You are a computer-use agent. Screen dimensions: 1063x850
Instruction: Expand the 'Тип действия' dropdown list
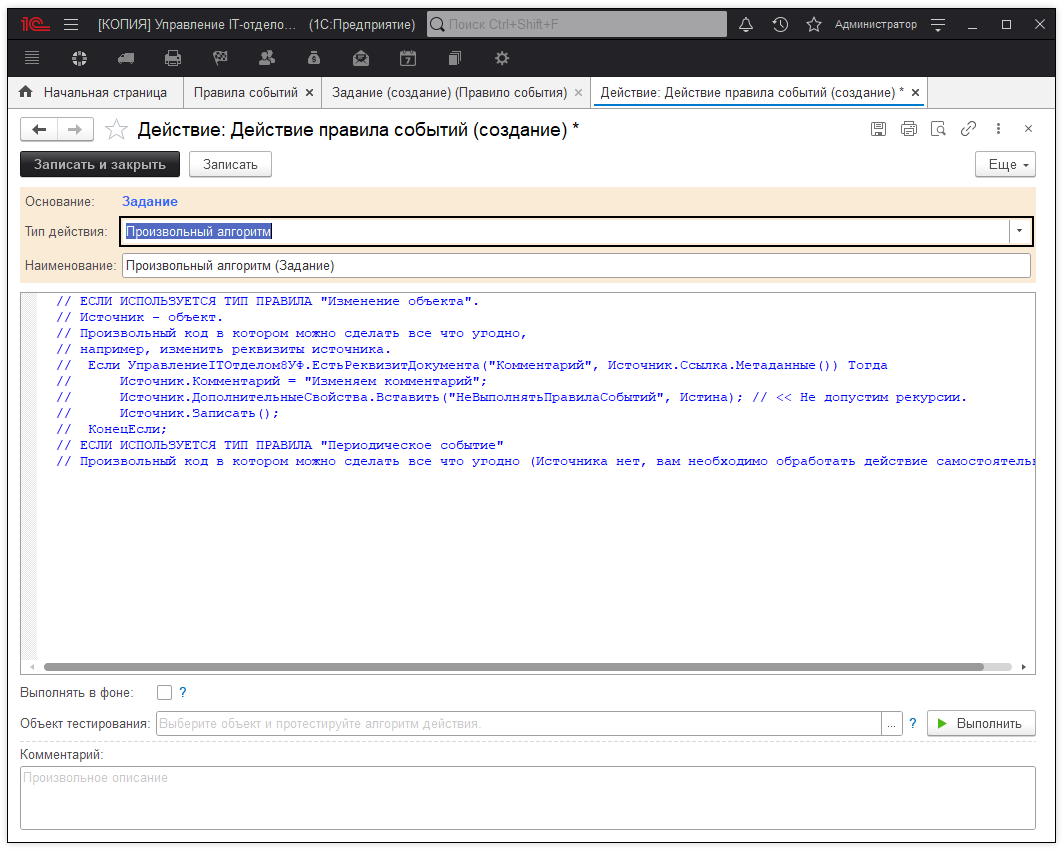(1019, 231)
